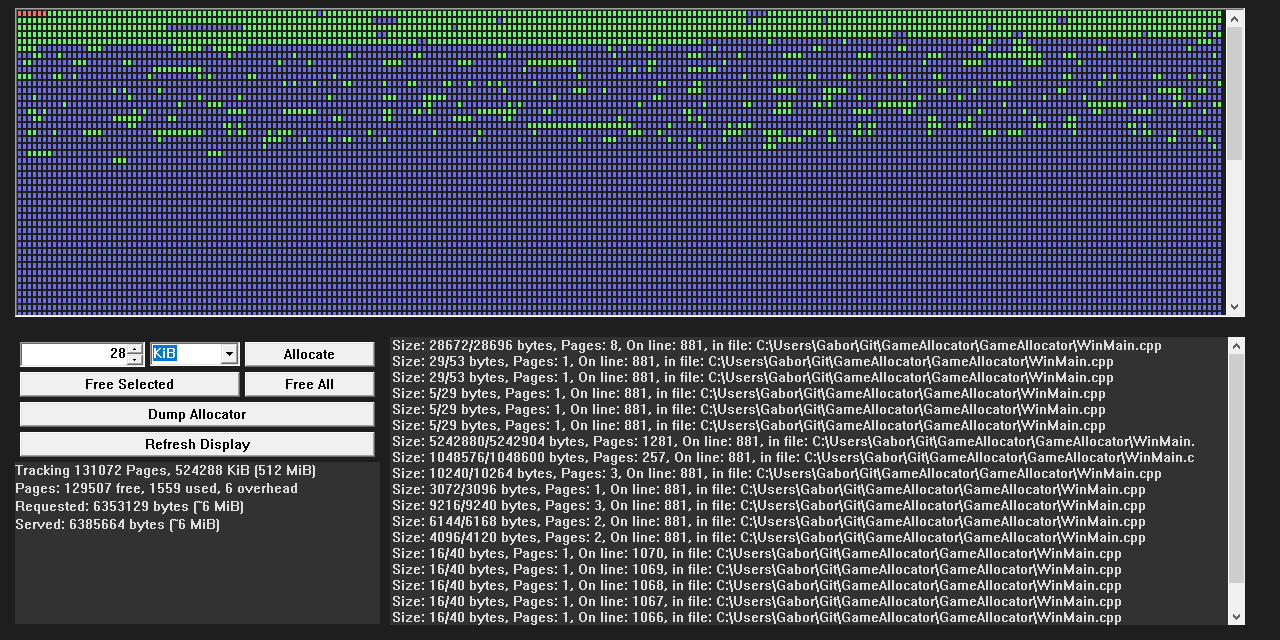The height and width of the screenshot is (640, 1280).
Task: Select the 28672/28696 bytes Pages 8 entry
Action: (x=700, y=345)
